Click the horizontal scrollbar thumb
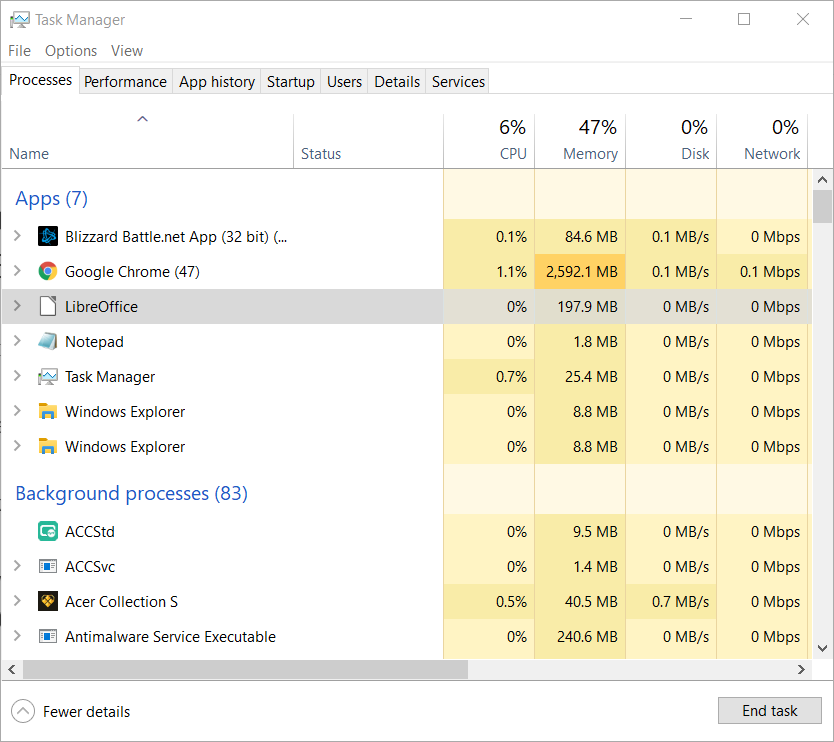Viewport: 834px width, 742px height. (x=245, y=670)
